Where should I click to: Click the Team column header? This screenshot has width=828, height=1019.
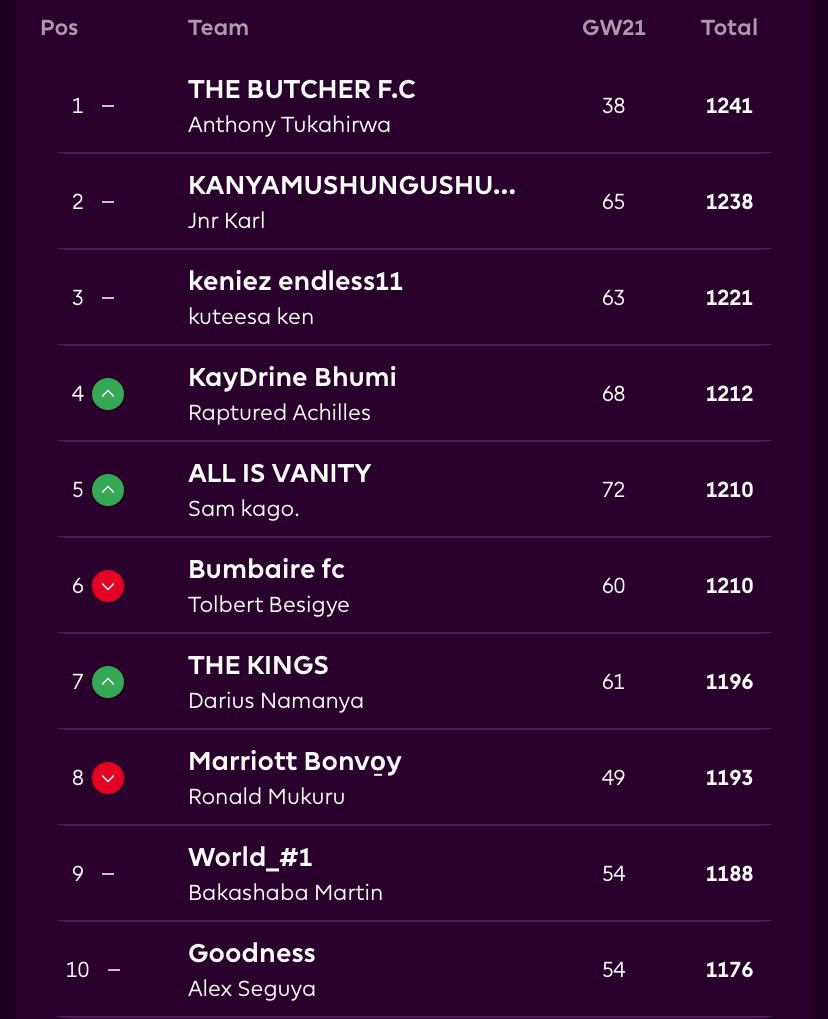click(x=218, y=28)
